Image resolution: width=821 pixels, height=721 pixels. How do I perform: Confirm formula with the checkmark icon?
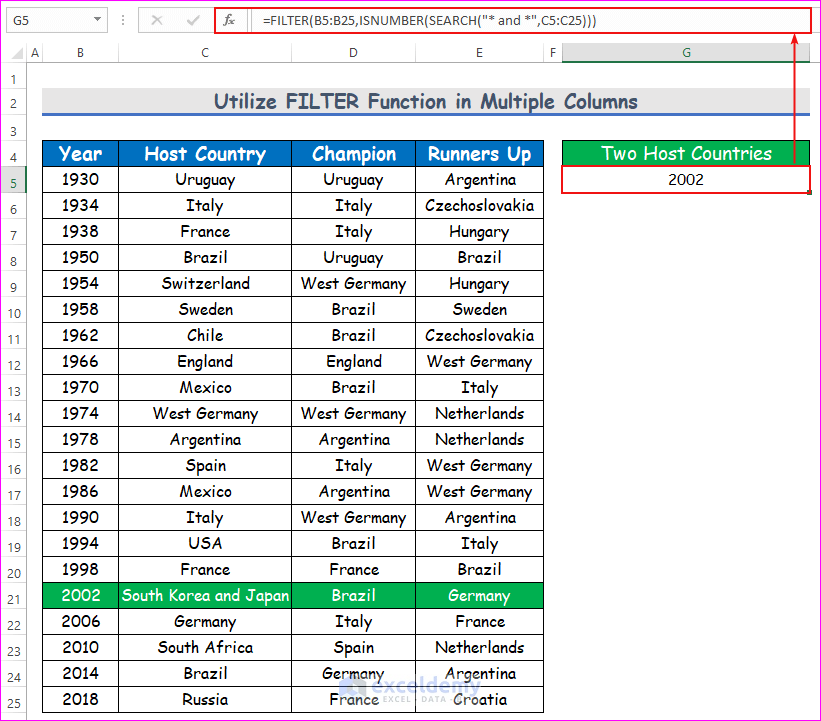193,20
